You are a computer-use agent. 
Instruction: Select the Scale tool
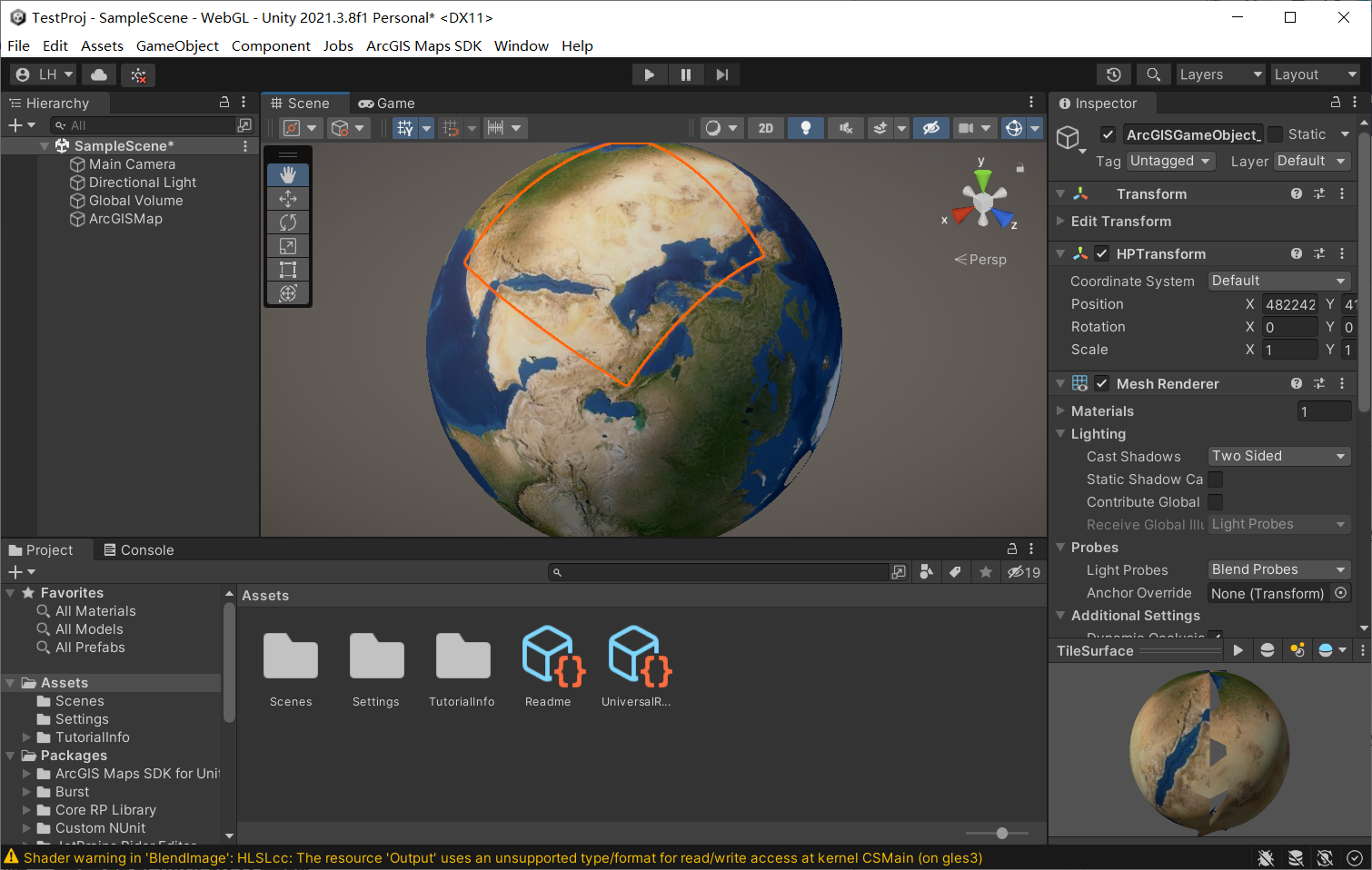click(x=288, y=245)
